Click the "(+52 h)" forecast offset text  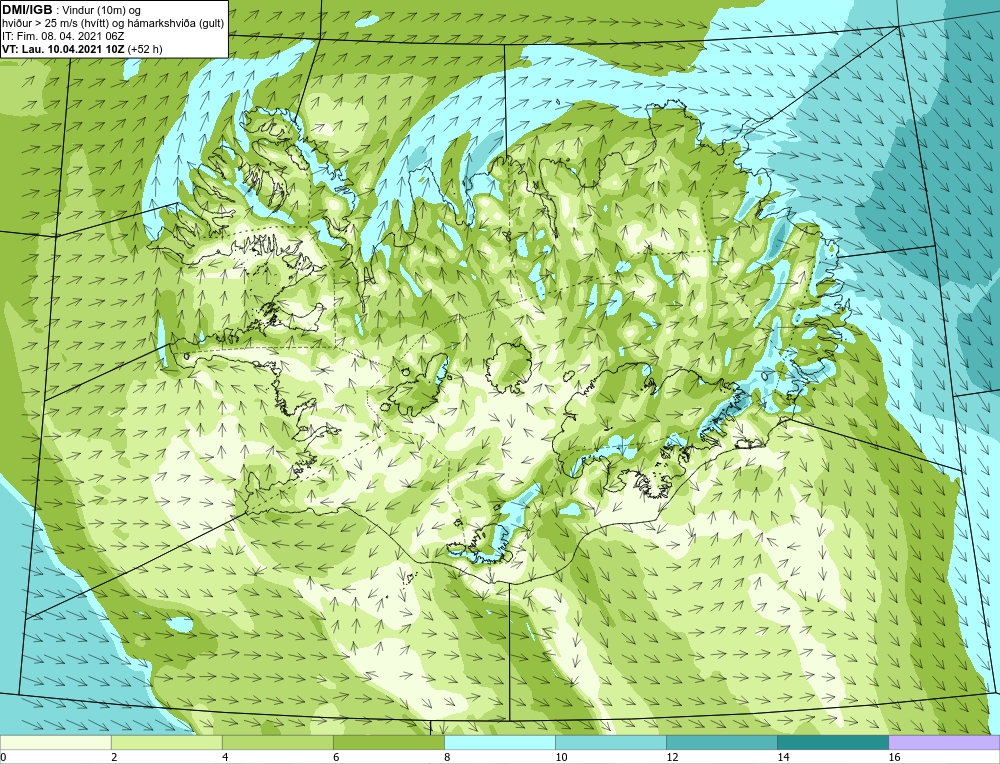pyautogui.click(x=145, y=49)
